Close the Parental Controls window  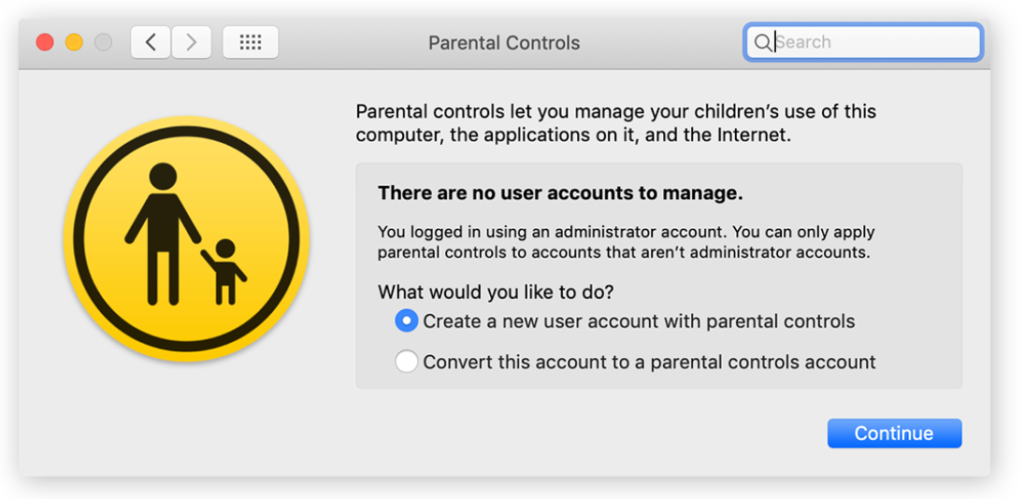[45, 42]
